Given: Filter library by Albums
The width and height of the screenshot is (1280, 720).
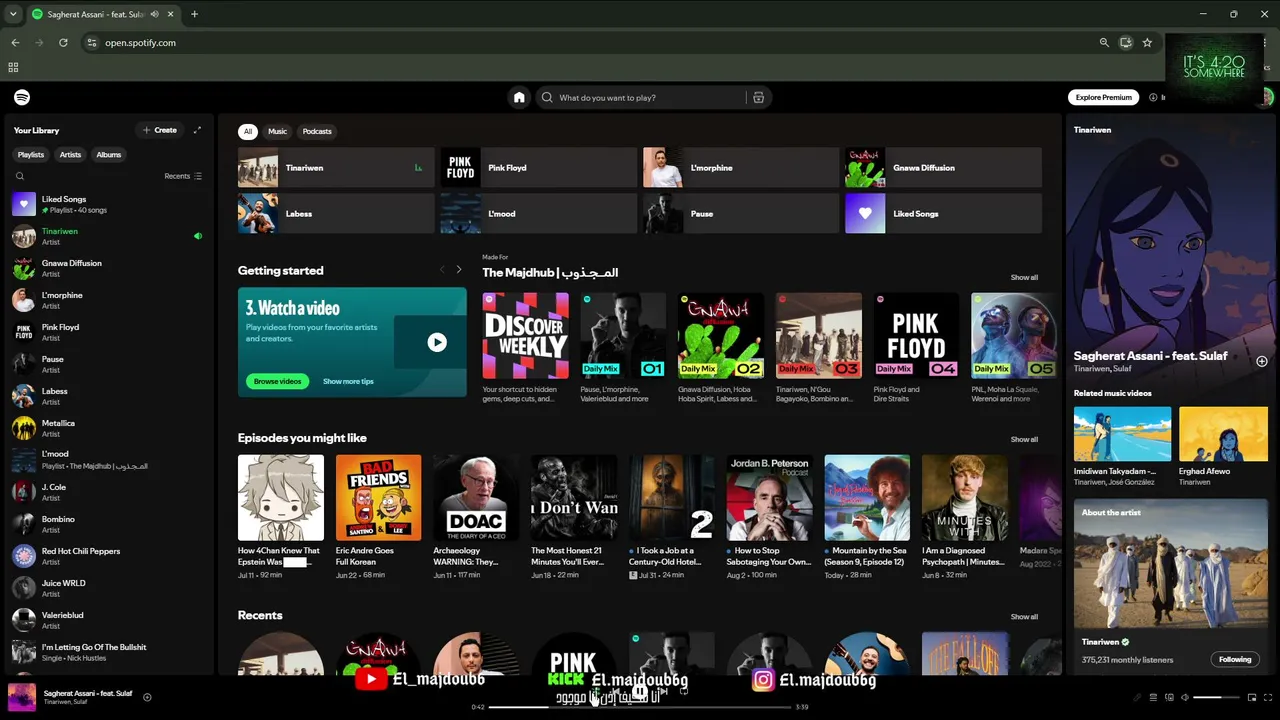Looking at the screenshot, I should click(x=109, y=155).
